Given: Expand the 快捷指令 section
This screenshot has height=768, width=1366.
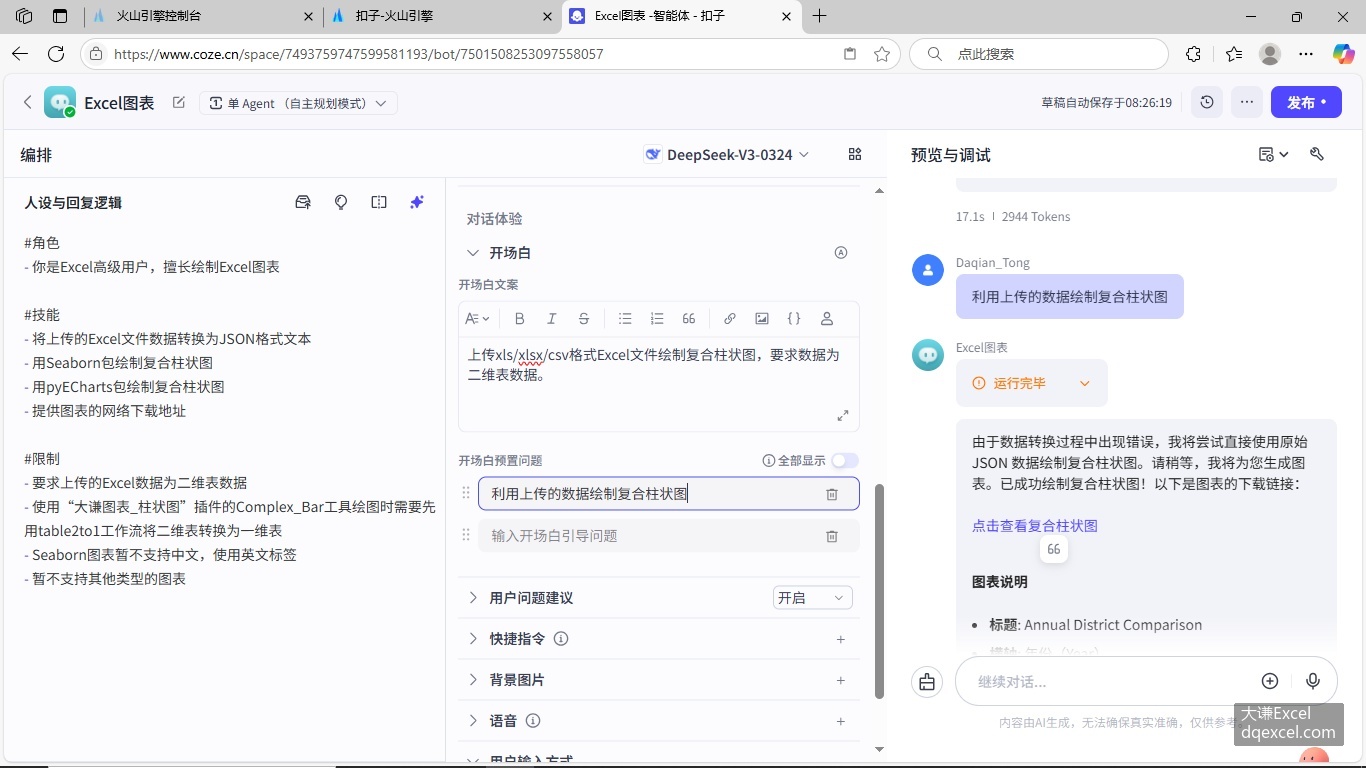Looking at the screenshot, I should tap(473, 639).
